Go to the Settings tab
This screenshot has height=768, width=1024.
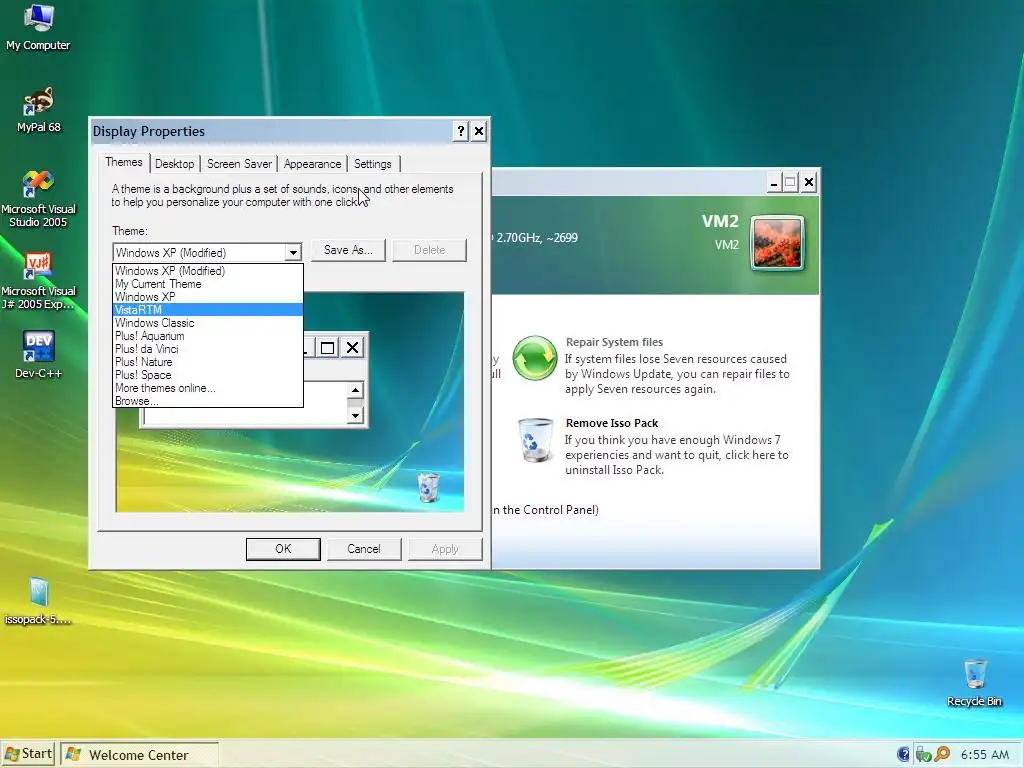372,164
